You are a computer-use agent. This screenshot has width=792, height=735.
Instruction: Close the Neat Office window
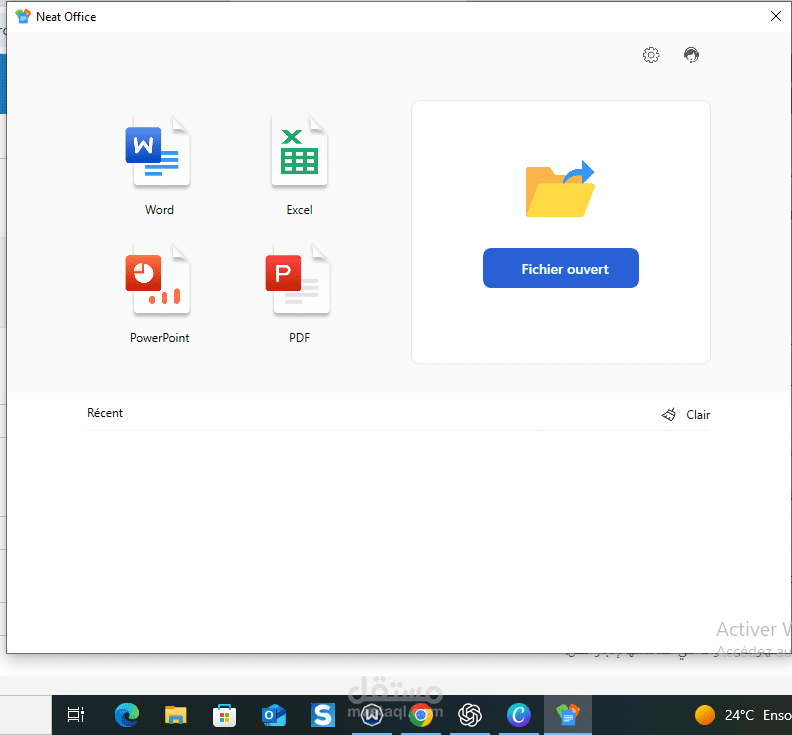click(776, 16)
